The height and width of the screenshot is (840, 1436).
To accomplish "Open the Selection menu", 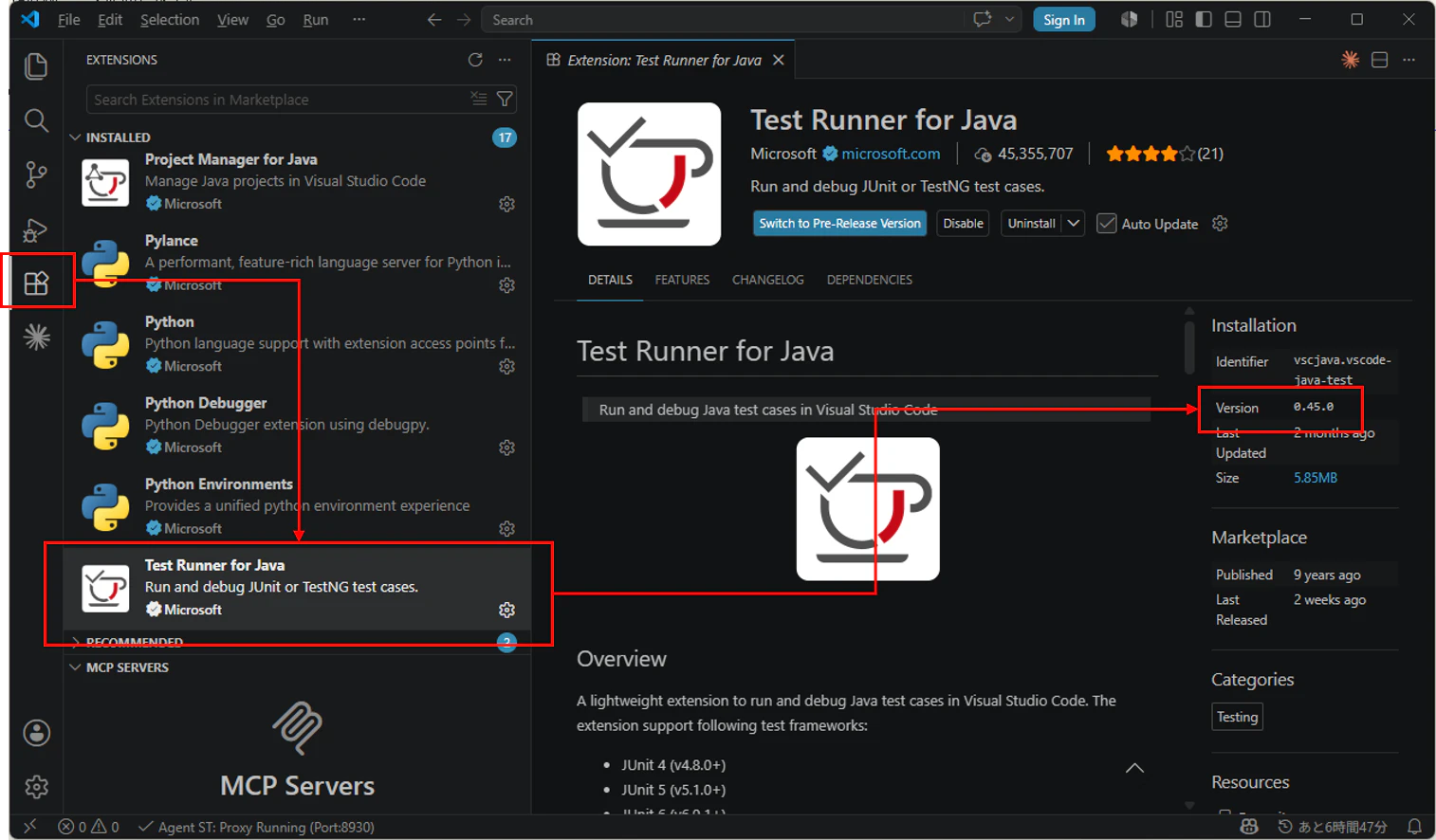I will click(x=170, y=20).
